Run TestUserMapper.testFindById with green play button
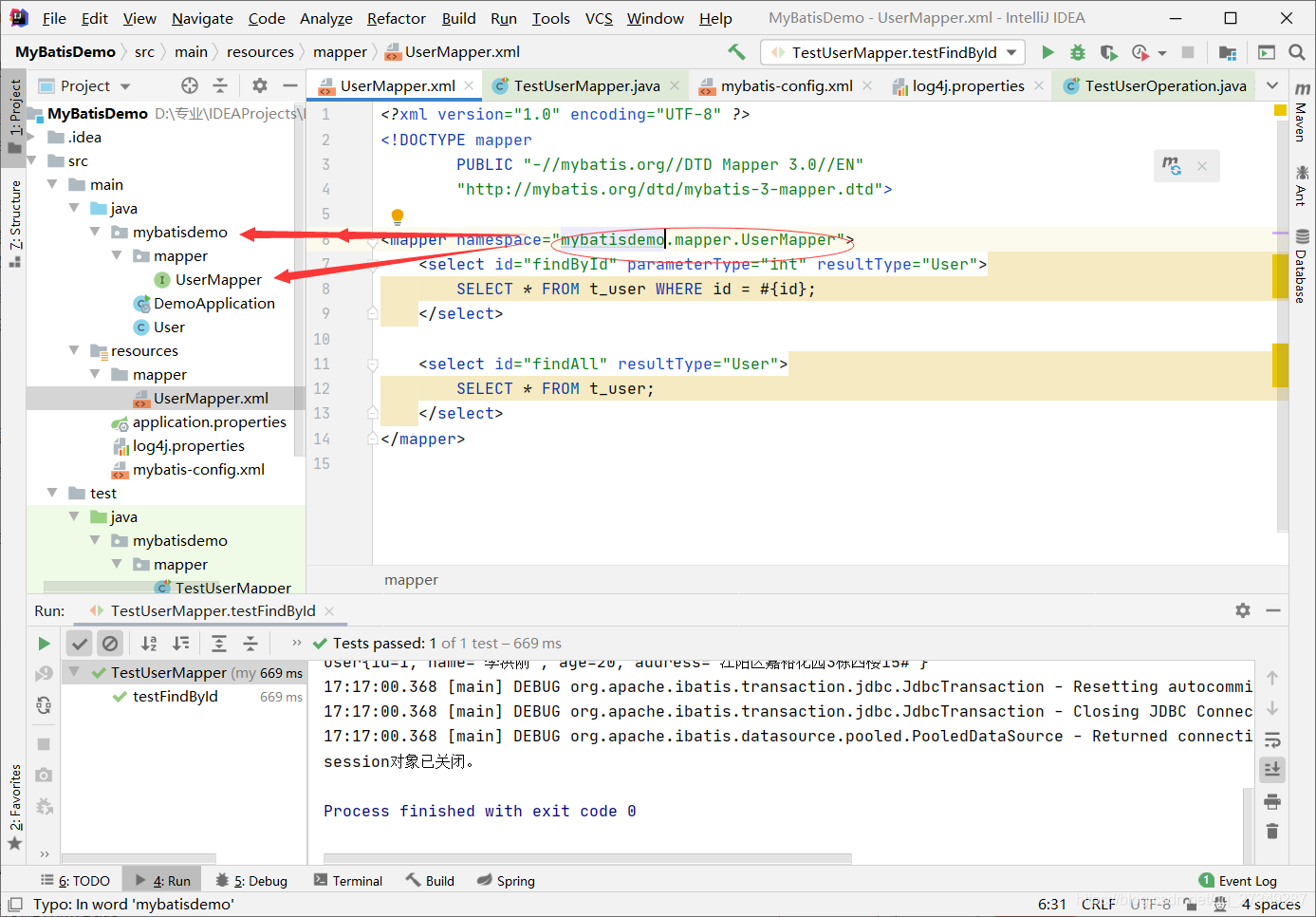The height and width of the screenshot is (917, 1316). [x=1047, y=52]
